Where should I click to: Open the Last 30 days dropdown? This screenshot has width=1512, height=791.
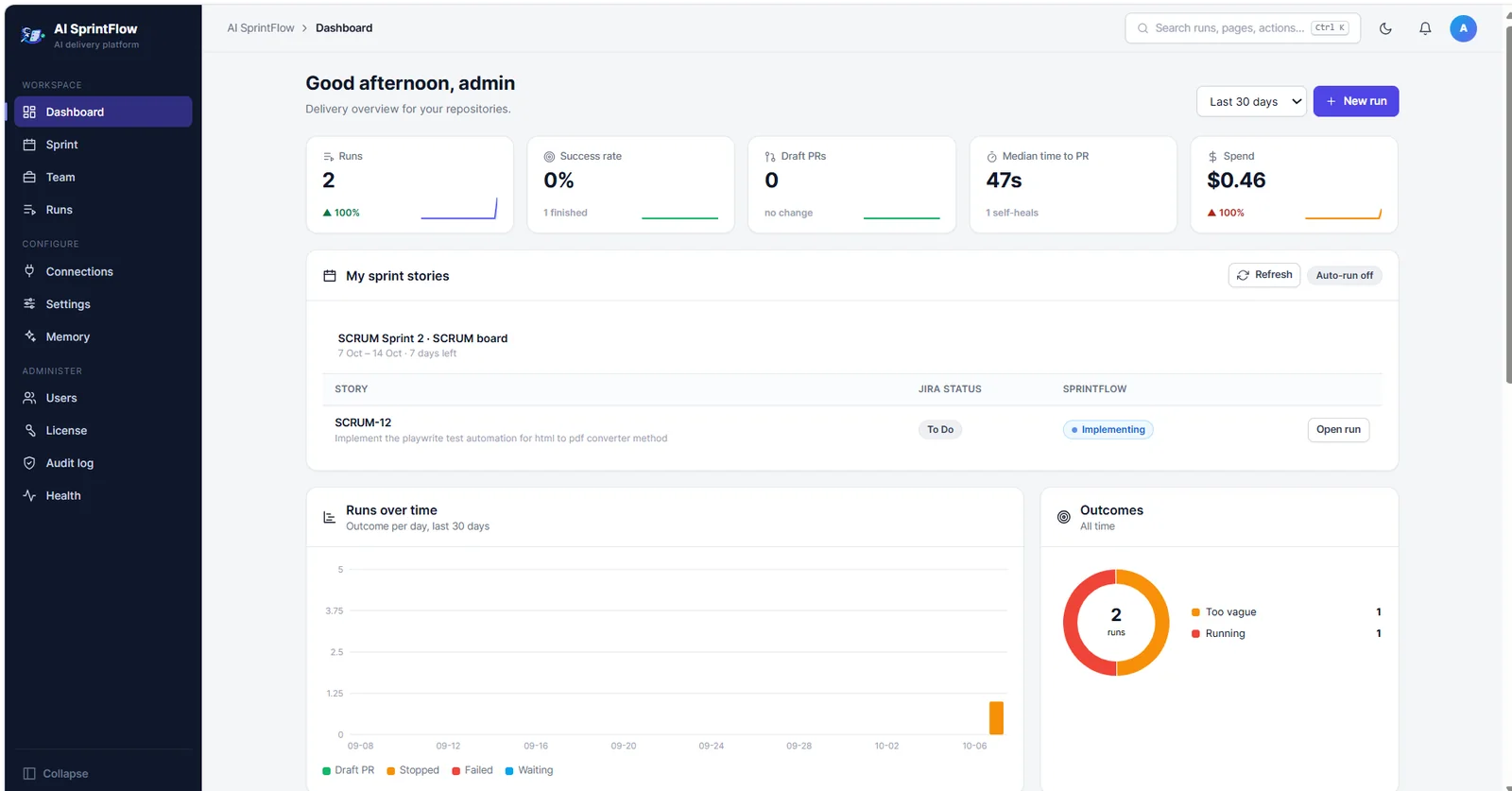pos(1251,101)
